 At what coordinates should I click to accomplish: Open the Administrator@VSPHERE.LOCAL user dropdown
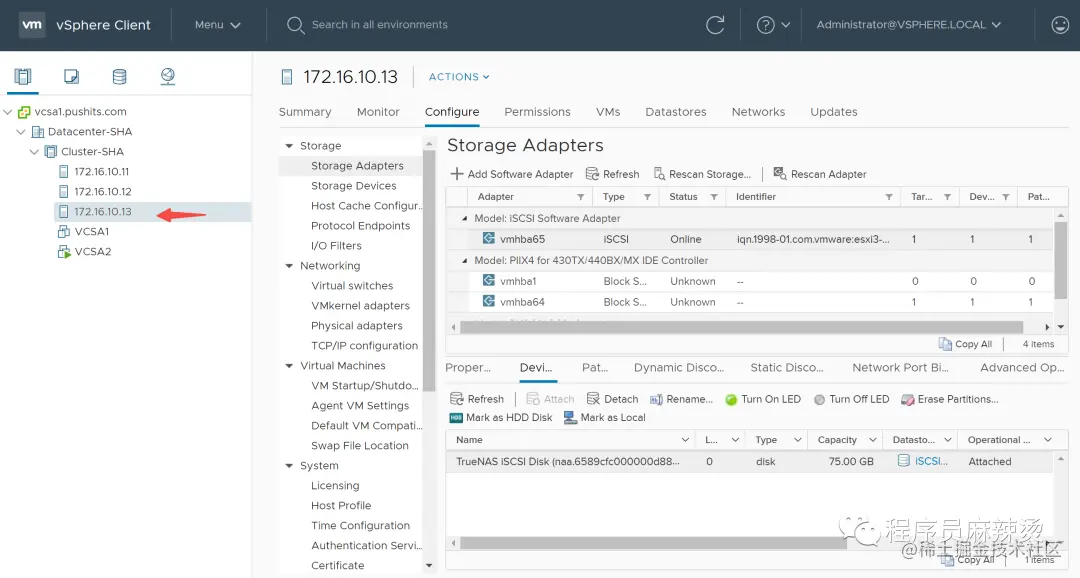point(908,25)
